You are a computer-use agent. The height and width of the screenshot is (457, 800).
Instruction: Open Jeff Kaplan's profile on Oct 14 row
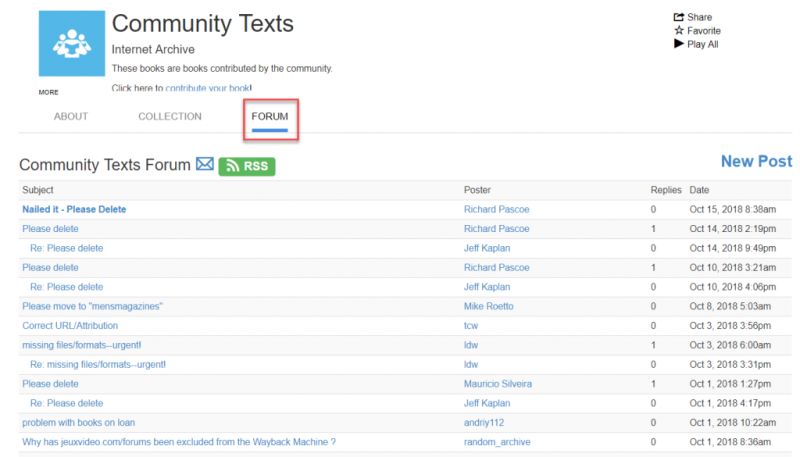coord(487,248)
